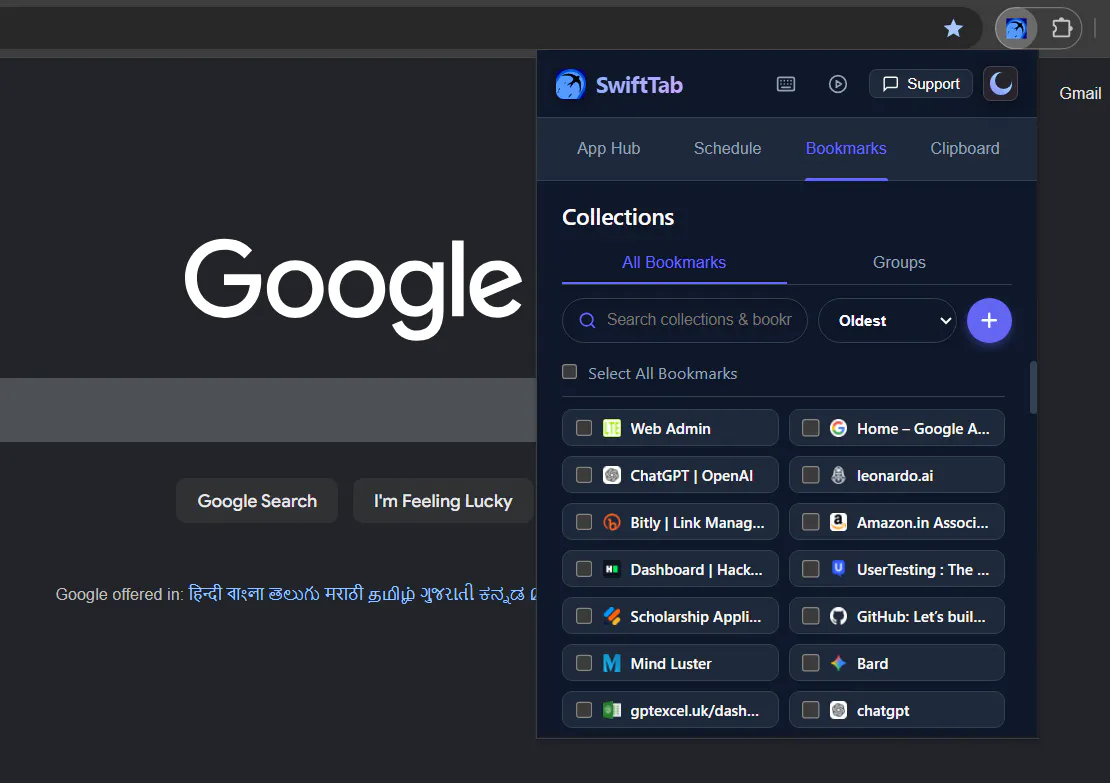
Task: Check the Home – Google A... checkbox
Action: coord(810,428)
